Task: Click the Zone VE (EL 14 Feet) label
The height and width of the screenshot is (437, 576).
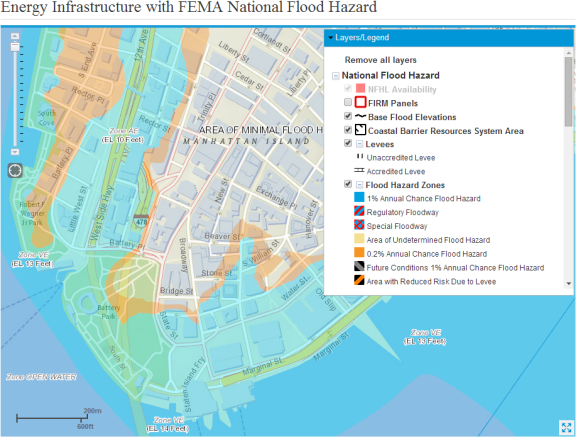Action: click(168, 424)
